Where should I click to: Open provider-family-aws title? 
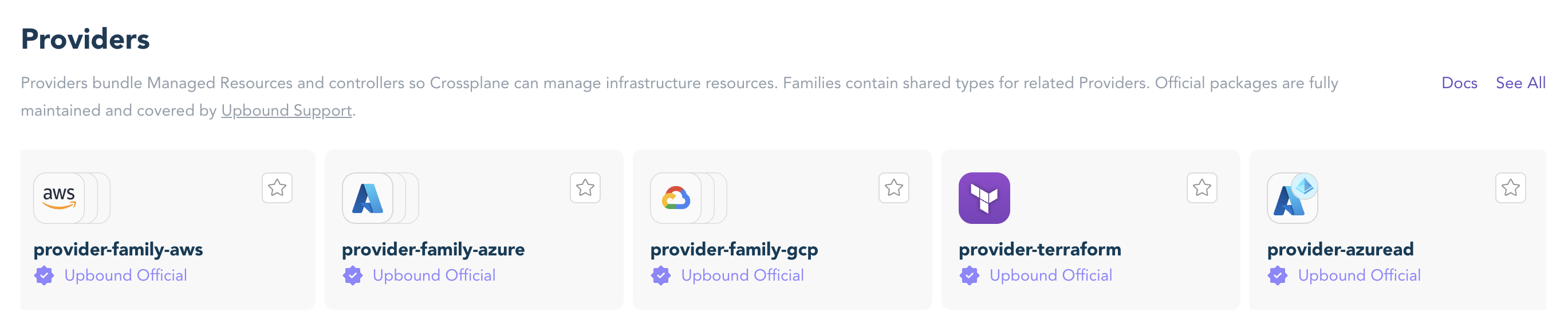tap(118, 249)
